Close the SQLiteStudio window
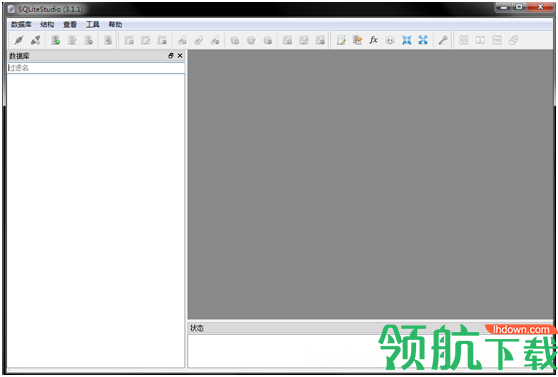 (540, 7)
